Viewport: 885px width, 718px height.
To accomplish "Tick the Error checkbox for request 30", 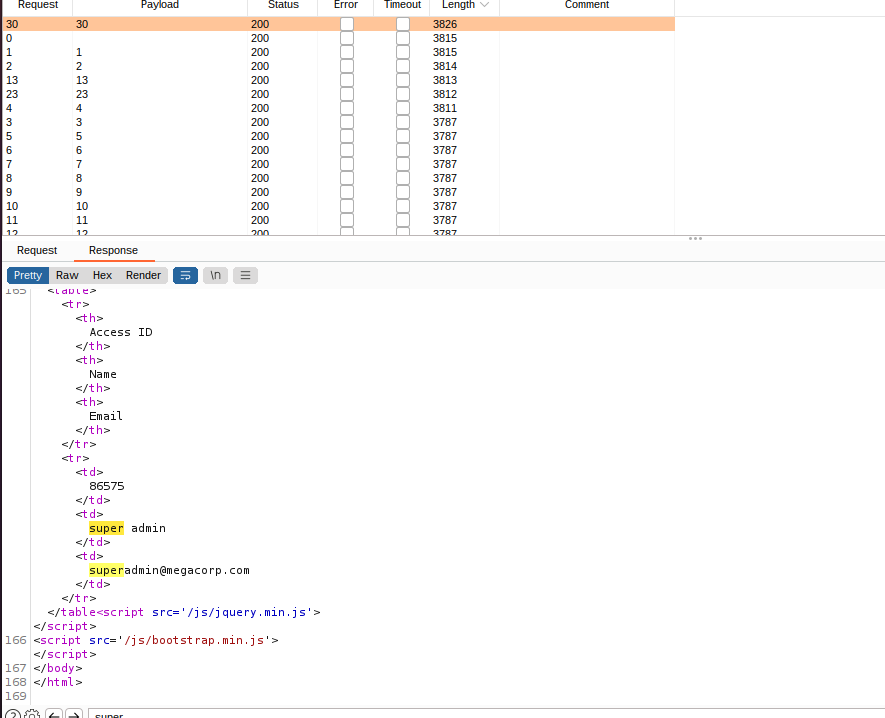I will point(347,23).
